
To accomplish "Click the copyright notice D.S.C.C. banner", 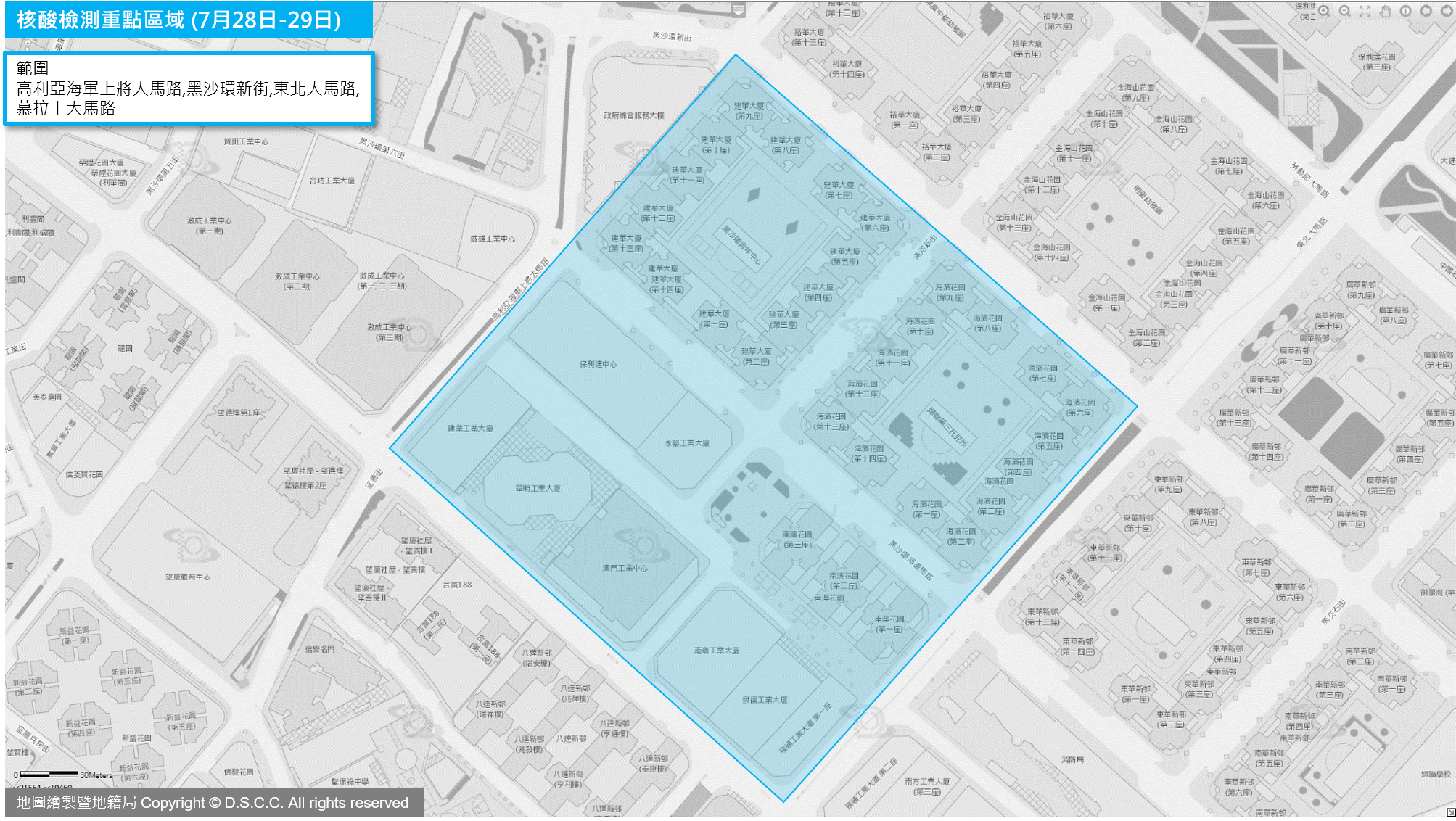I will point(213,802).
